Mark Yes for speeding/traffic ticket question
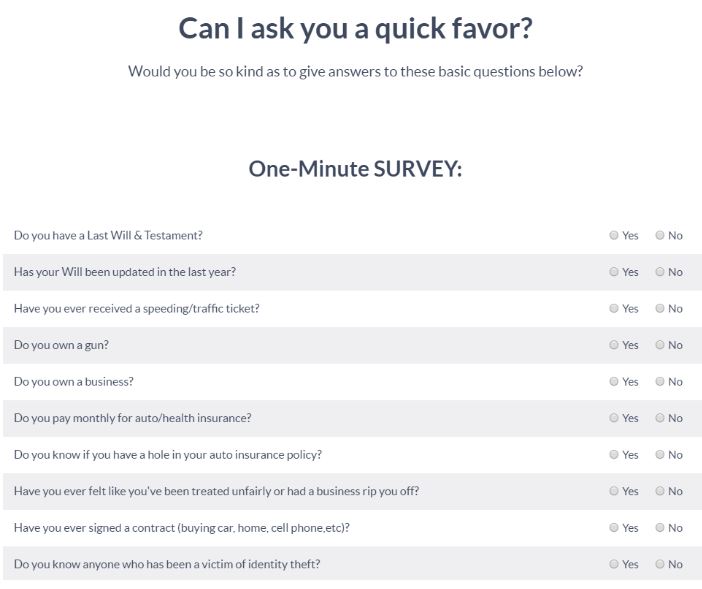 tap(614, 308)
